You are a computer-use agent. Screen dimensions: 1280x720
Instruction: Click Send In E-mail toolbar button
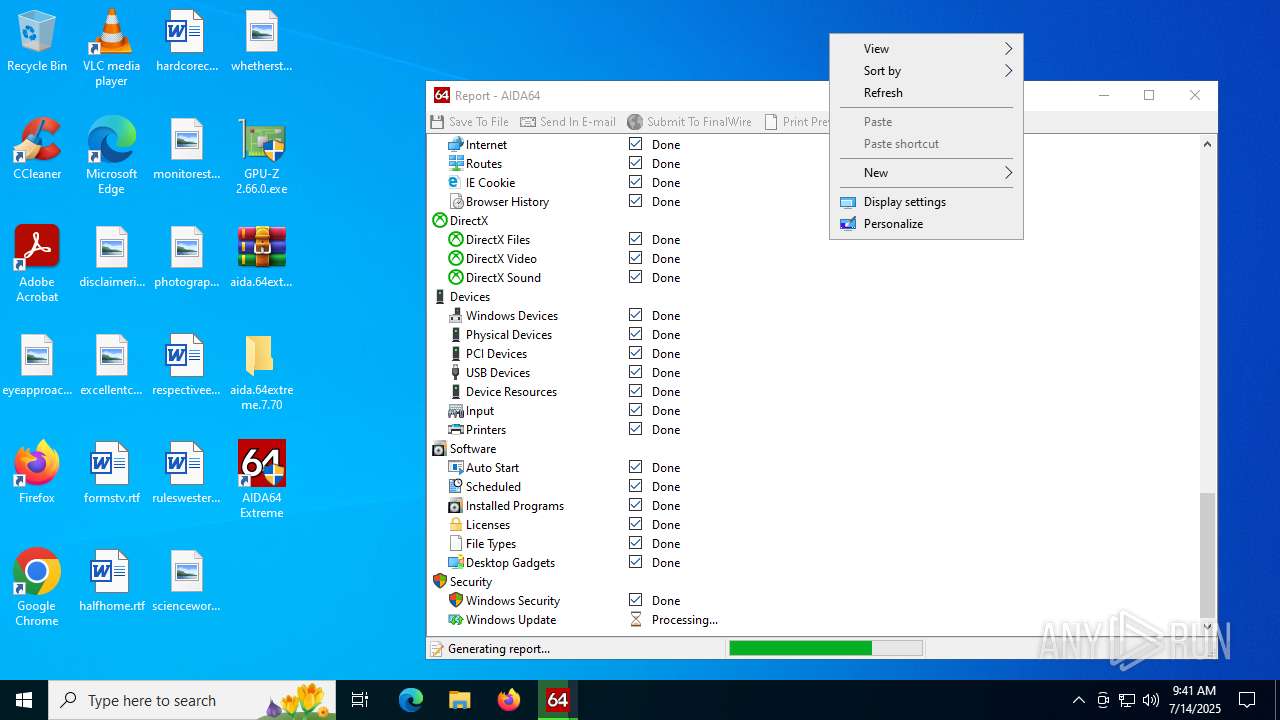568,122
